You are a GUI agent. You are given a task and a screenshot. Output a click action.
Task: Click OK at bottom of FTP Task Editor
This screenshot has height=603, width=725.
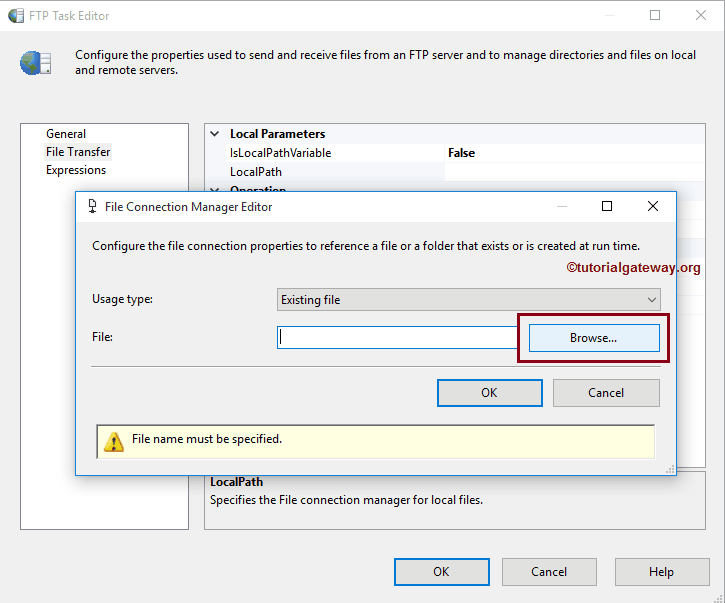coord(441,572)
